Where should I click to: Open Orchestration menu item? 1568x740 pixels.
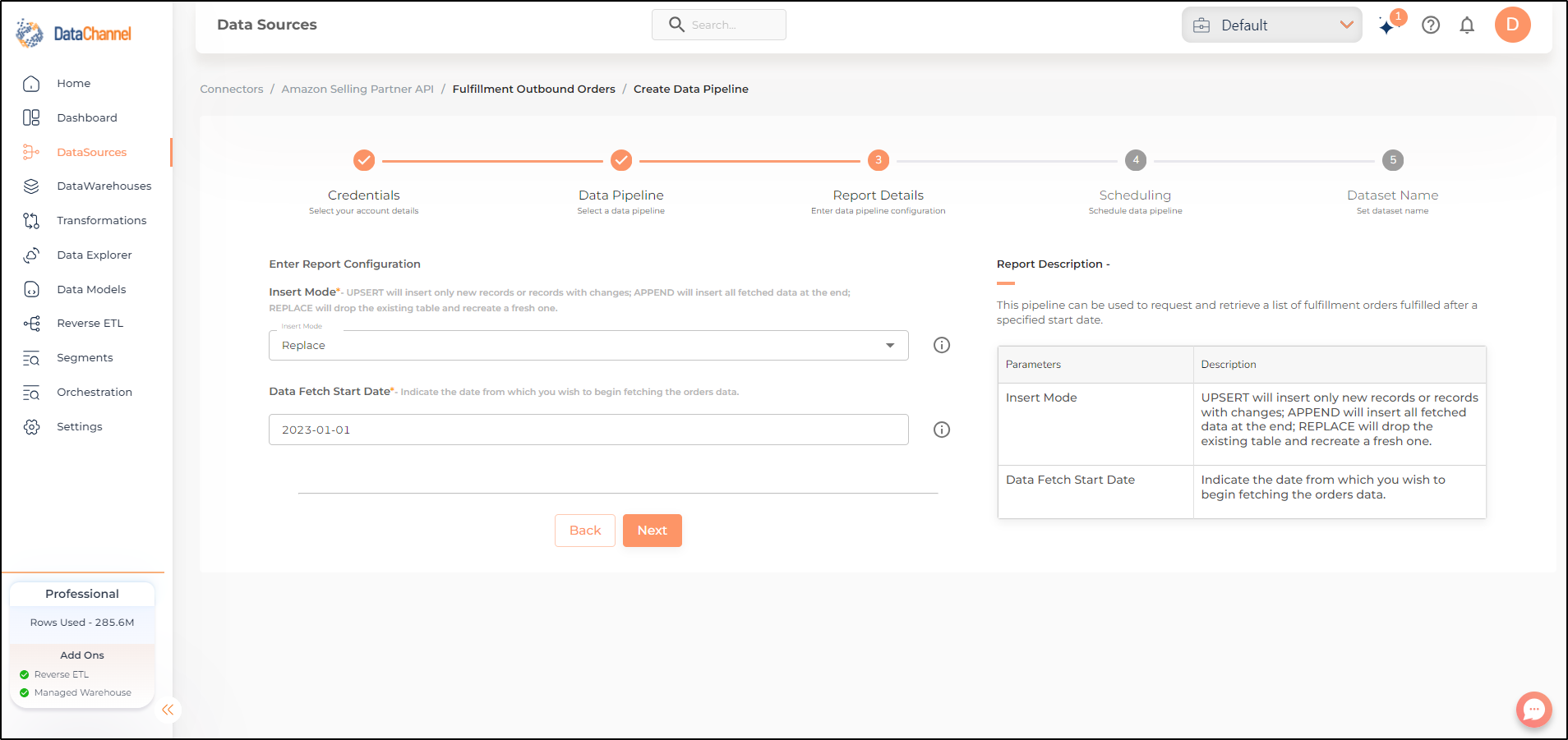[95, 393]
